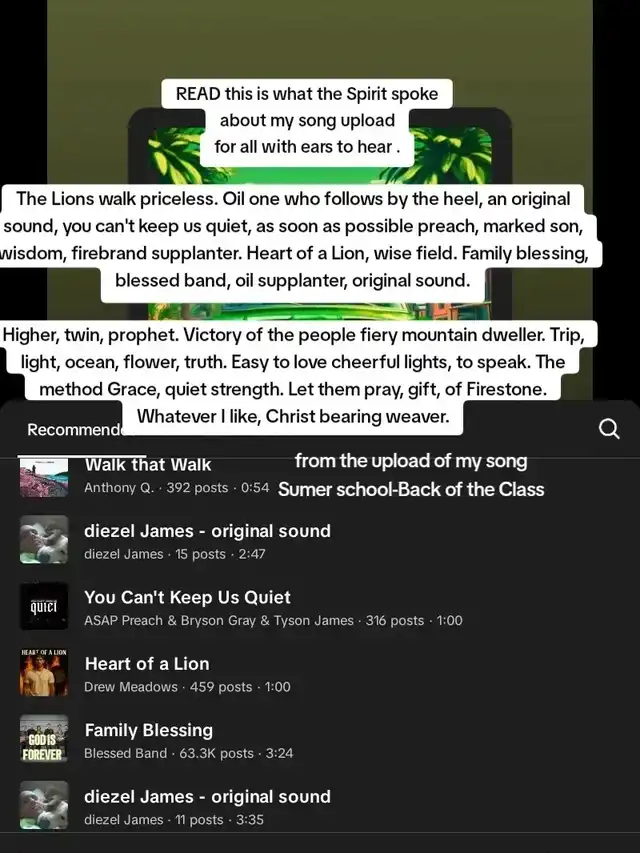640x853 pixels.
Task: Tap the Heart of a Lion album art
Action: click(x=44, y=672)
